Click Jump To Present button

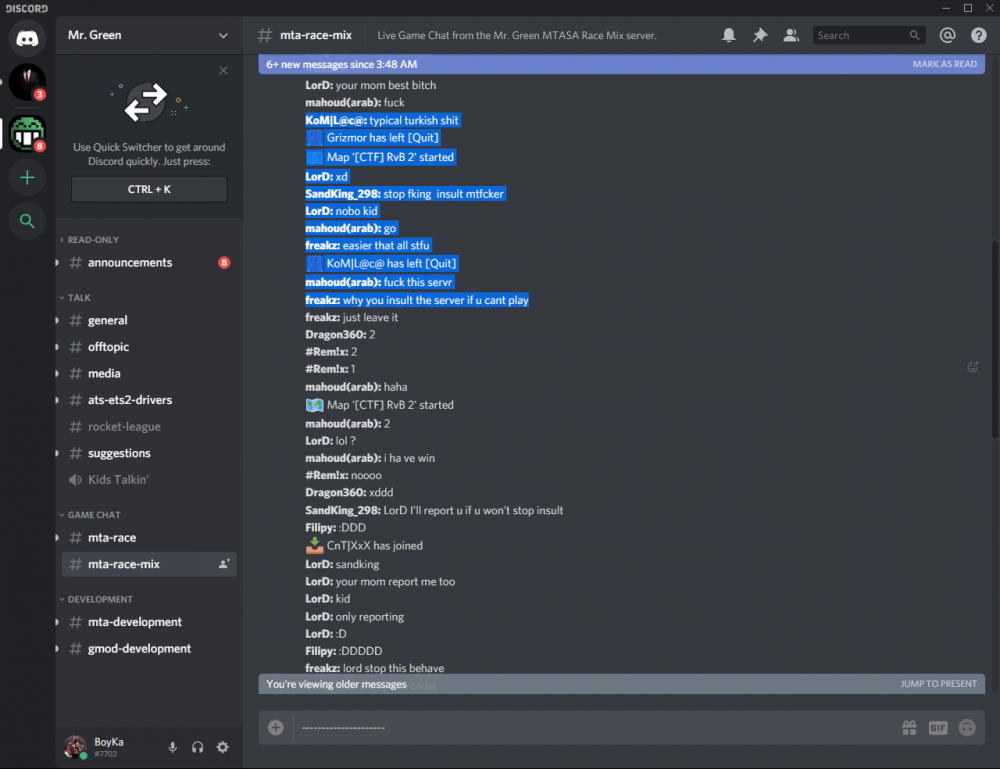938,684
